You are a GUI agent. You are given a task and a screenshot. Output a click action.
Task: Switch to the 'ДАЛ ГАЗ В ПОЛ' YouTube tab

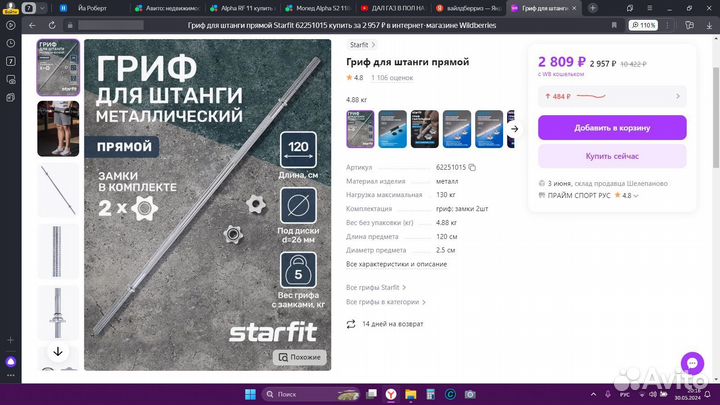[x=392, y=8]
